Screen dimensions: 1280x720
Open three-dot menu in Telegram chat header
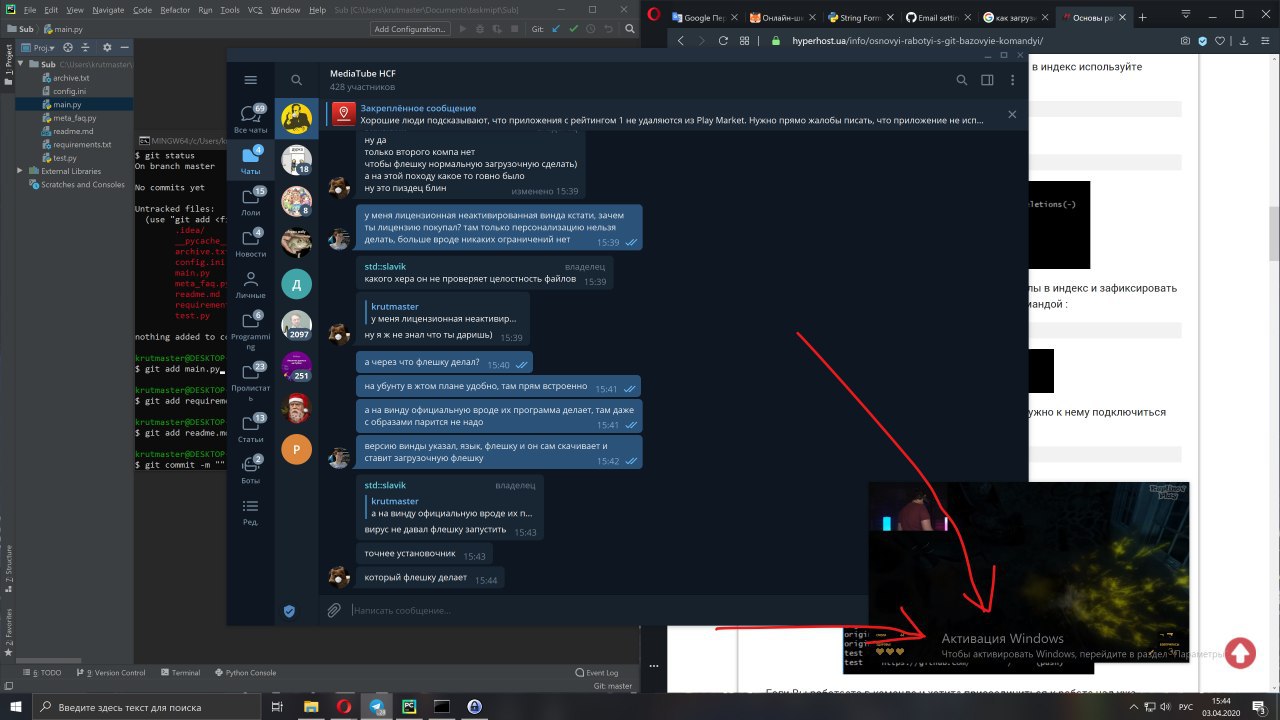(x=1012, y=80)
